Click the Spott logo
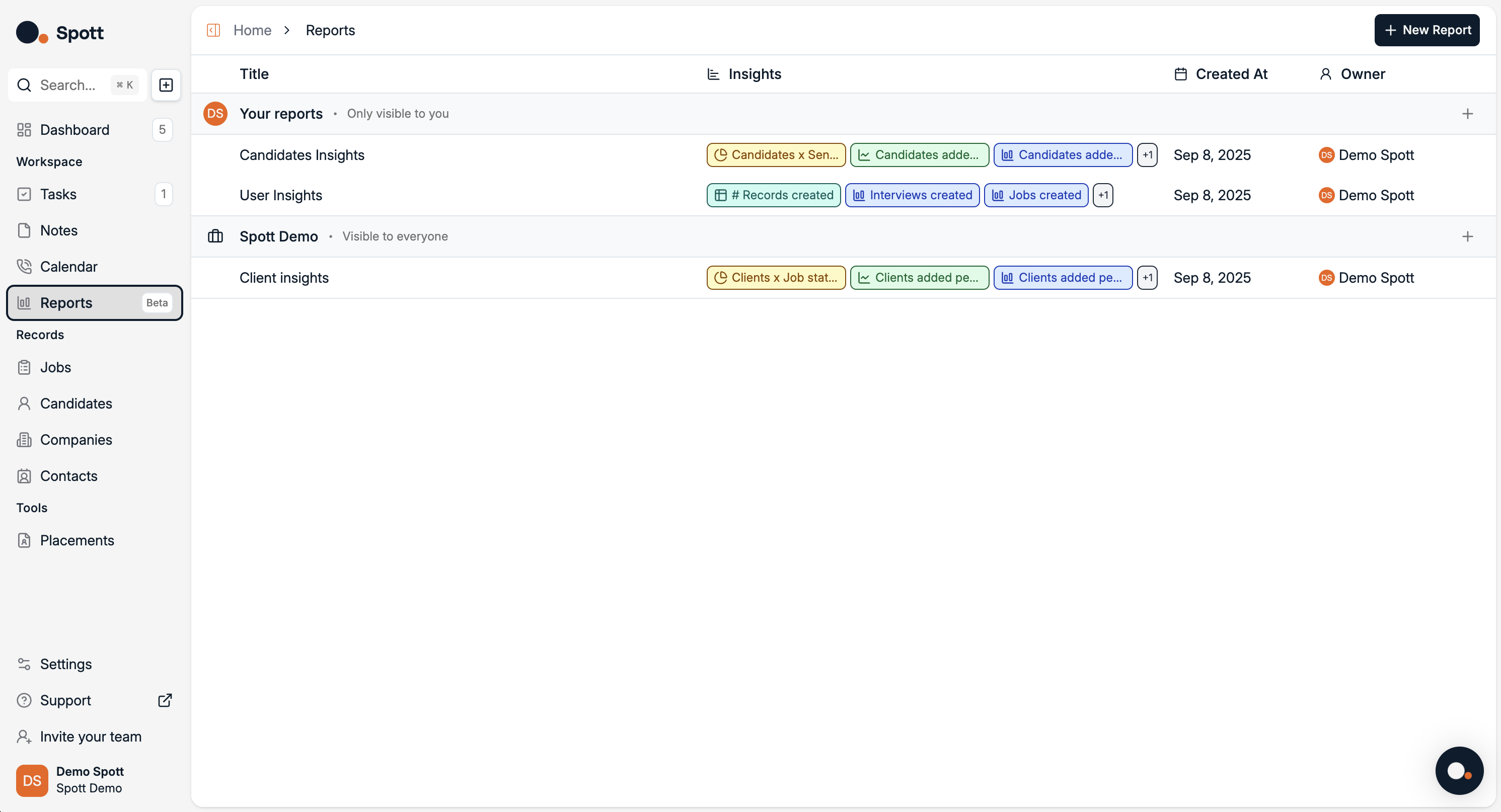This screenshot has width=1501, height=812. click(x=60, y=33)
